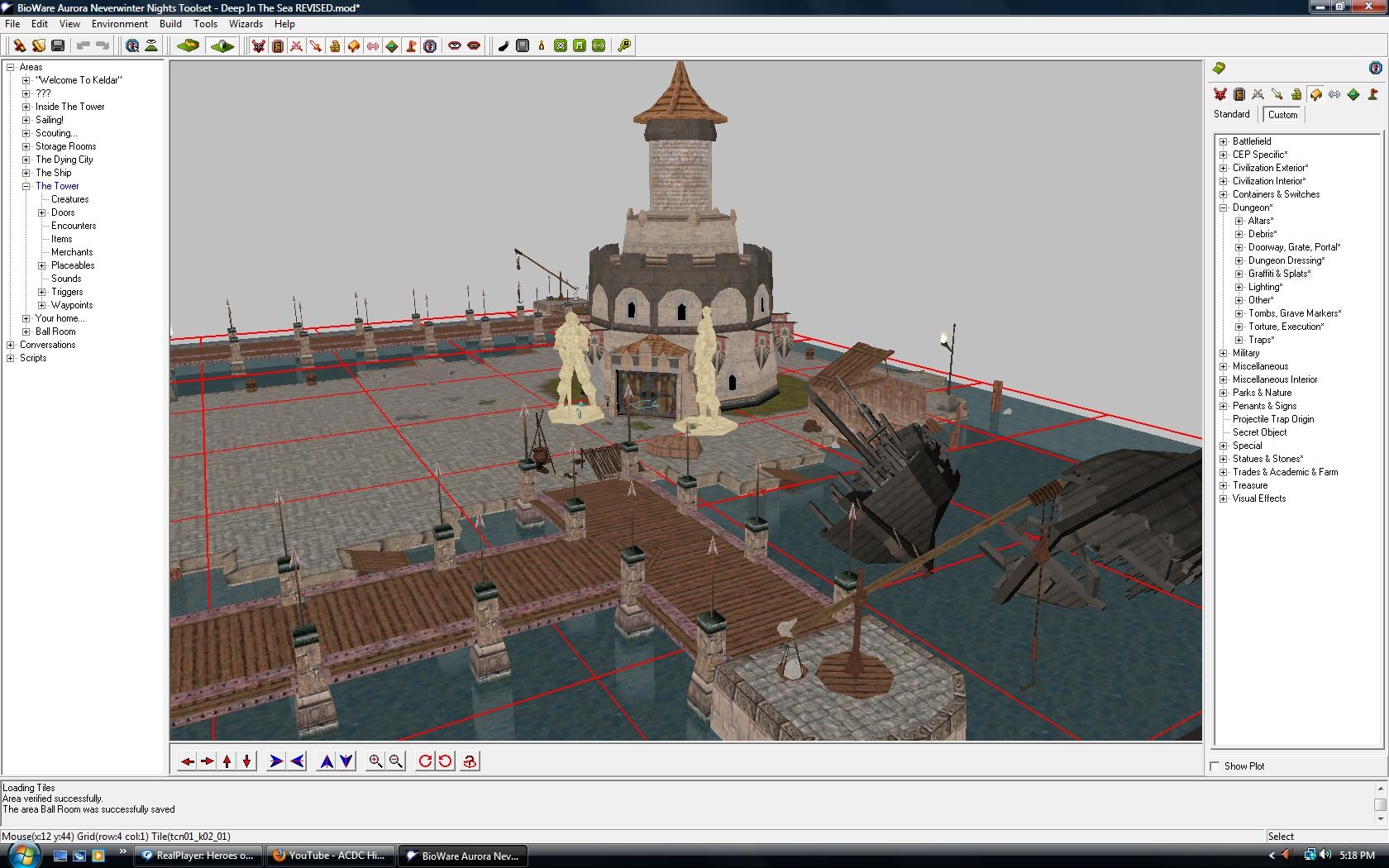Image resolution: width=1389 pixels, height=868 pixels.
Task: Zoom out with the magnifier minus button
Action: pos(396,761)
